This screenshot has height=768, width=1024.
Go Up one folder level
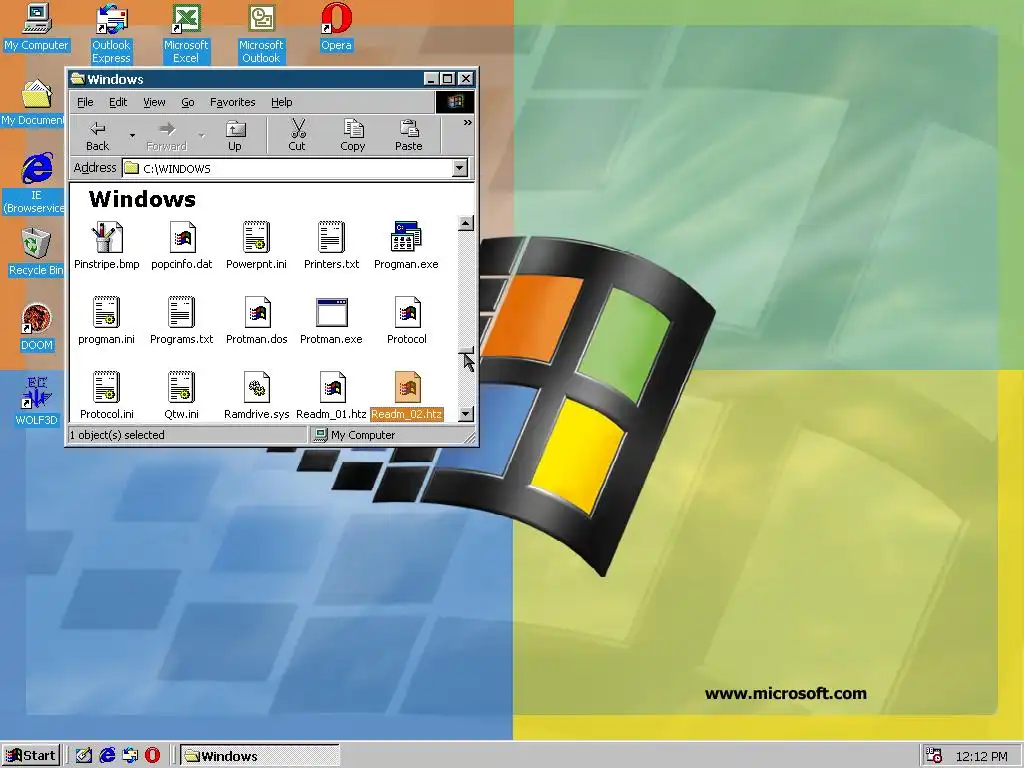(234, 136)
